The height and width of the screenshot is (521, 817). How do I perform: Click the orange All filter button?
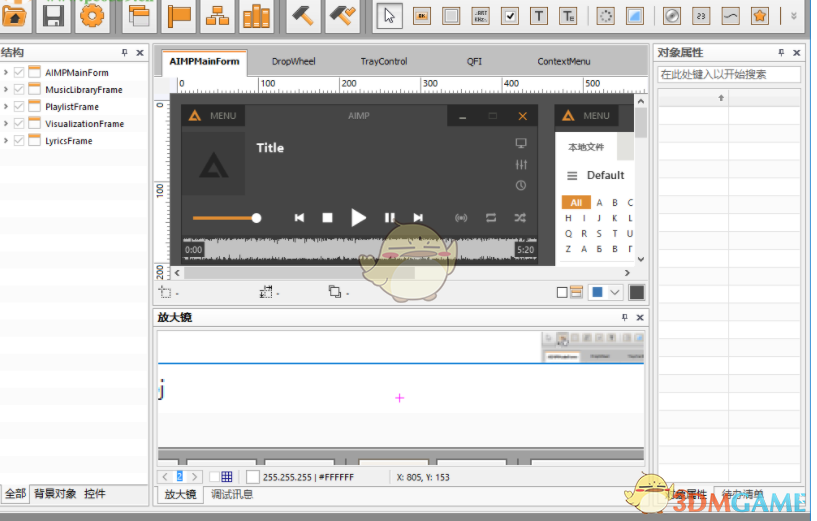coord(575,202)
